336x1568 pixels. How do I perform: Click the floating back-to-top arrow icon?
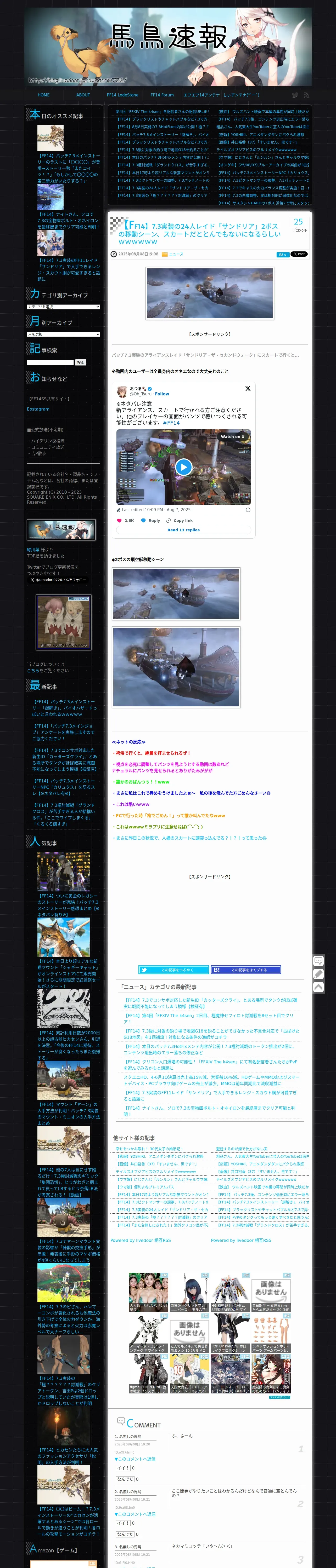tap(318, 987)
